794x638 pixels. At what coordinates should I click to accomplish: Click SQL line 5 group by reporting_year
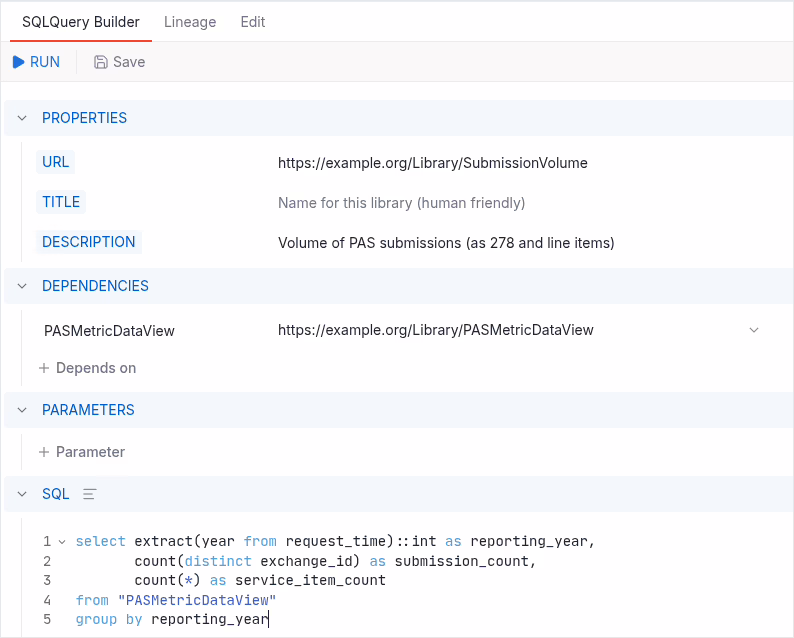[172, 619]
